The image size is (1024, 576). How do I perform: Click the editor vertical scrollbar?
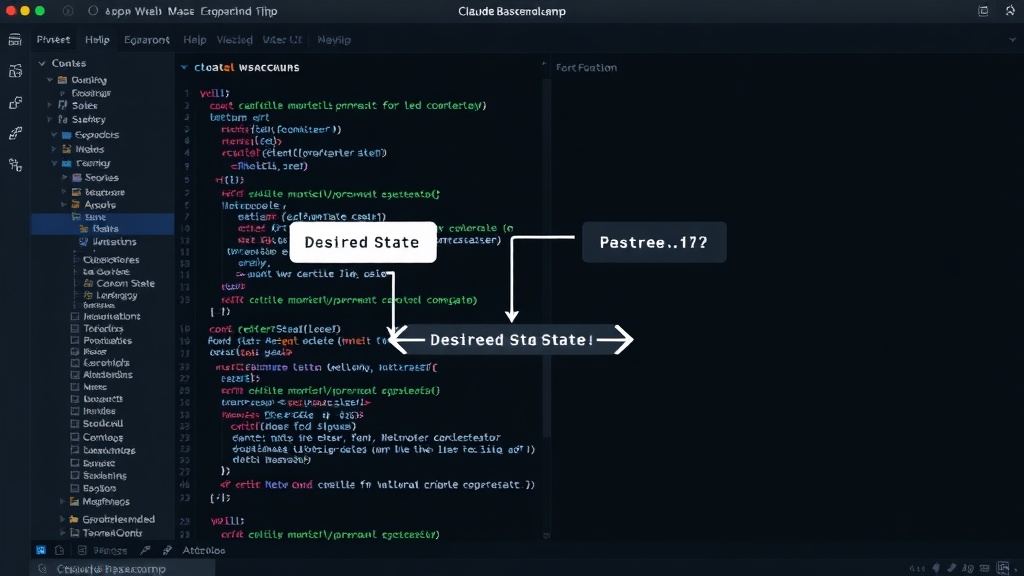(546, 300)
